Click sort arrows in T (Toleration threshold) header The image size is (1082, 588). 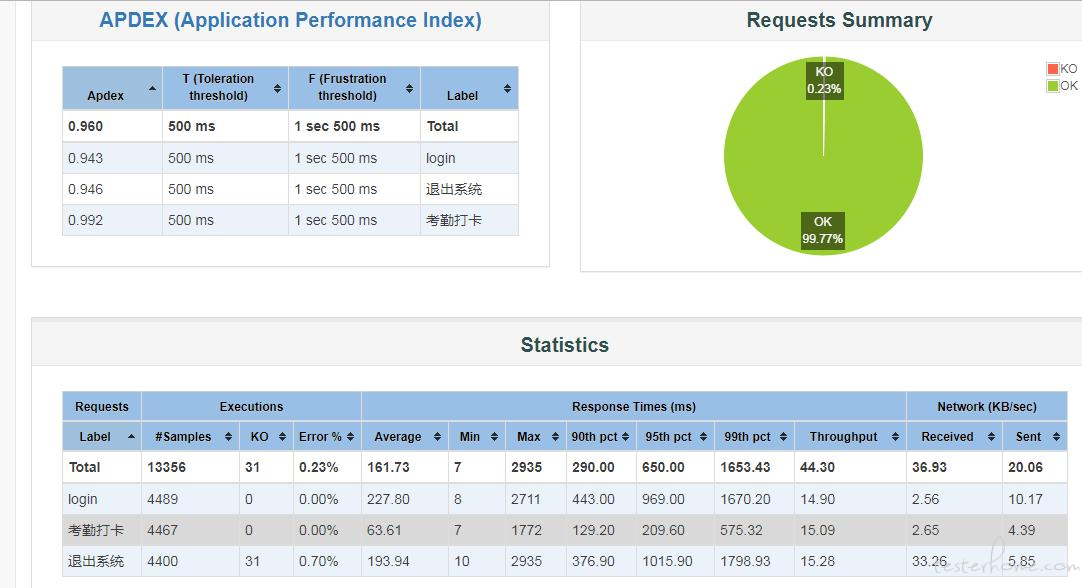[x=277, y=89]
